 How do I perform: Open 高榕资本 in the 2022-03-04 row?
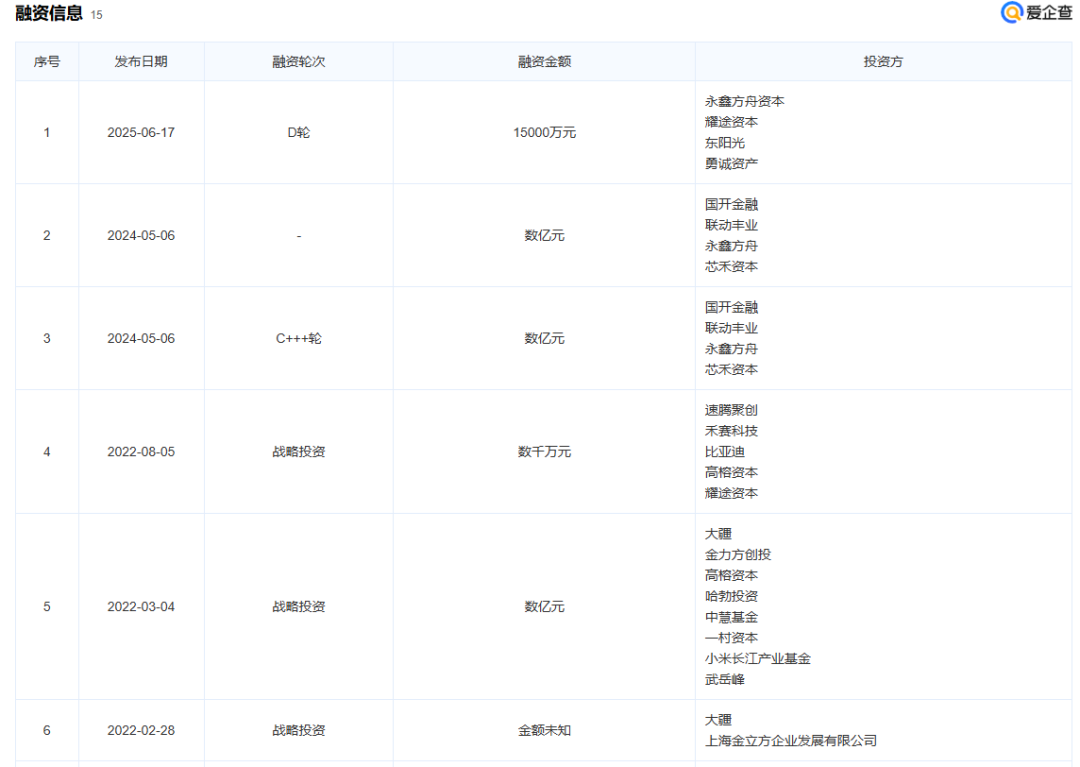click(731, 575)
